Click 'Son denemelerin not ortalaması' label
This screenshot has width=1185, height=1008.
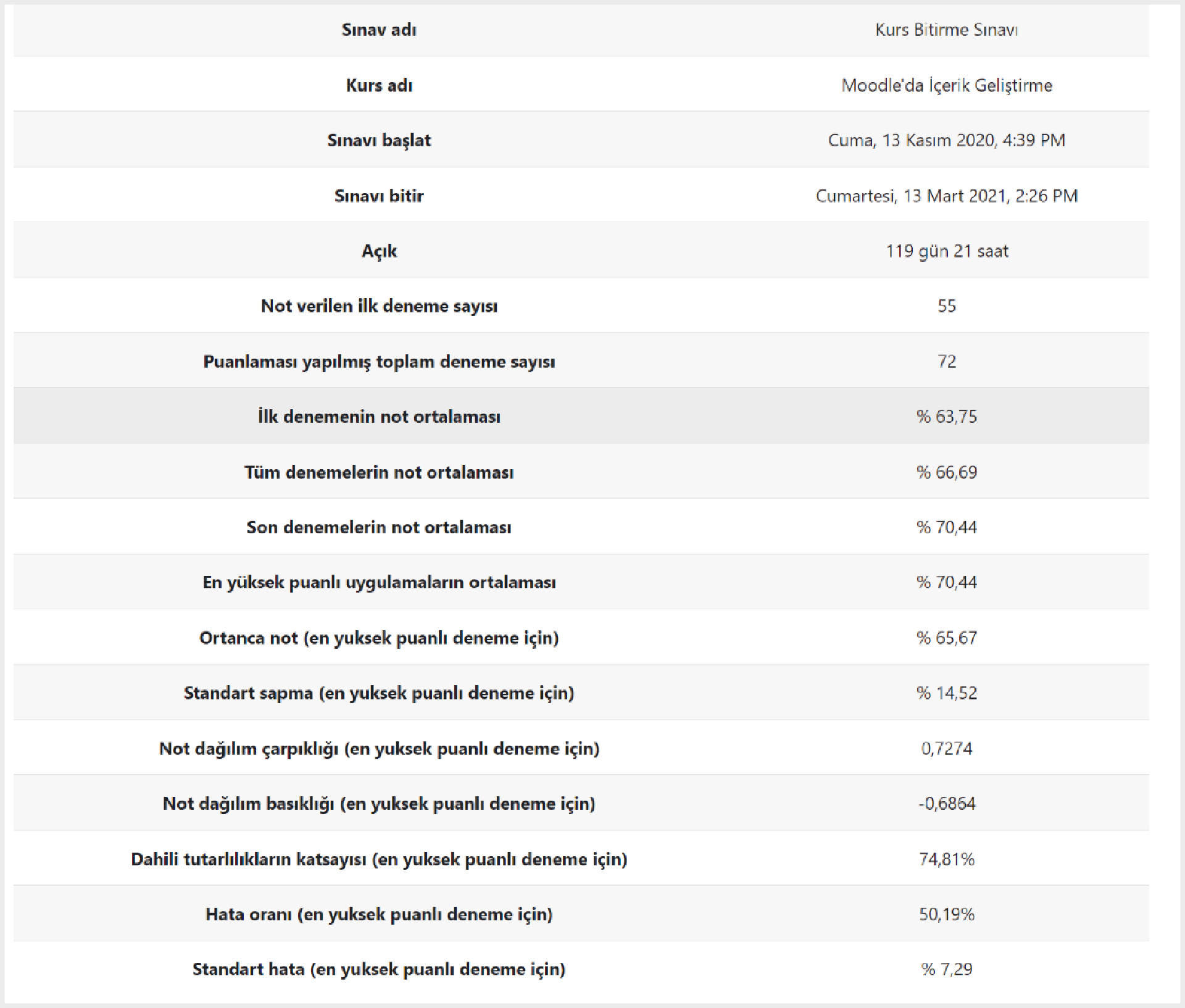(379, 527)
